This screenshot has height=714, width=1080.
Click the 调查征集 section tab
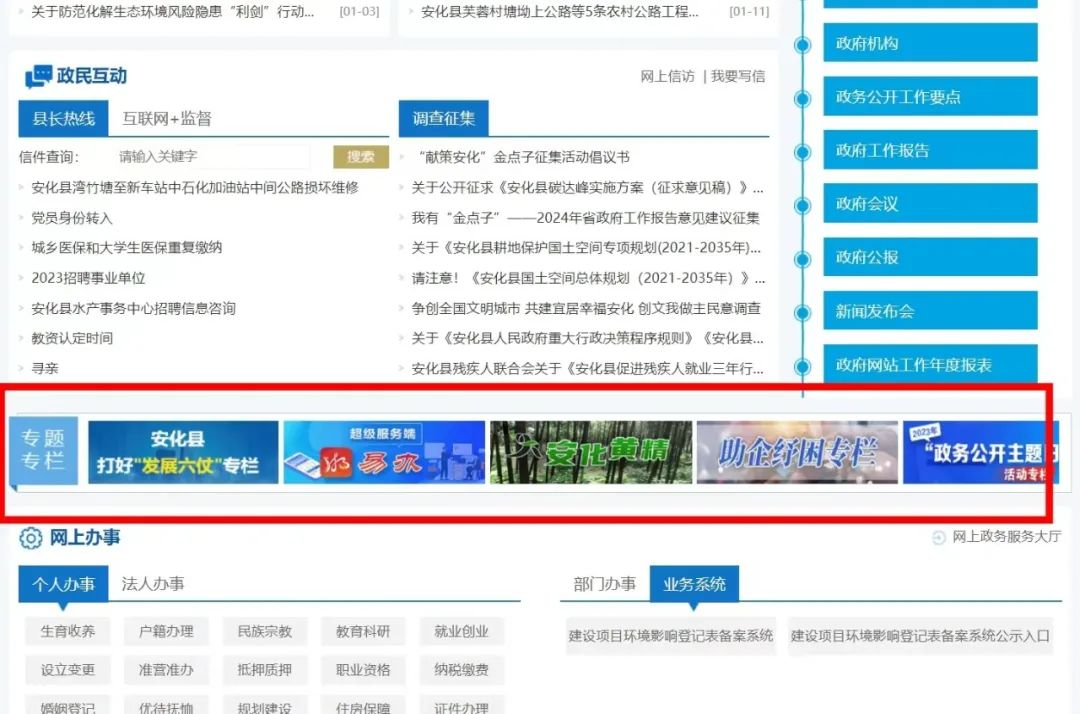(443, 118)
